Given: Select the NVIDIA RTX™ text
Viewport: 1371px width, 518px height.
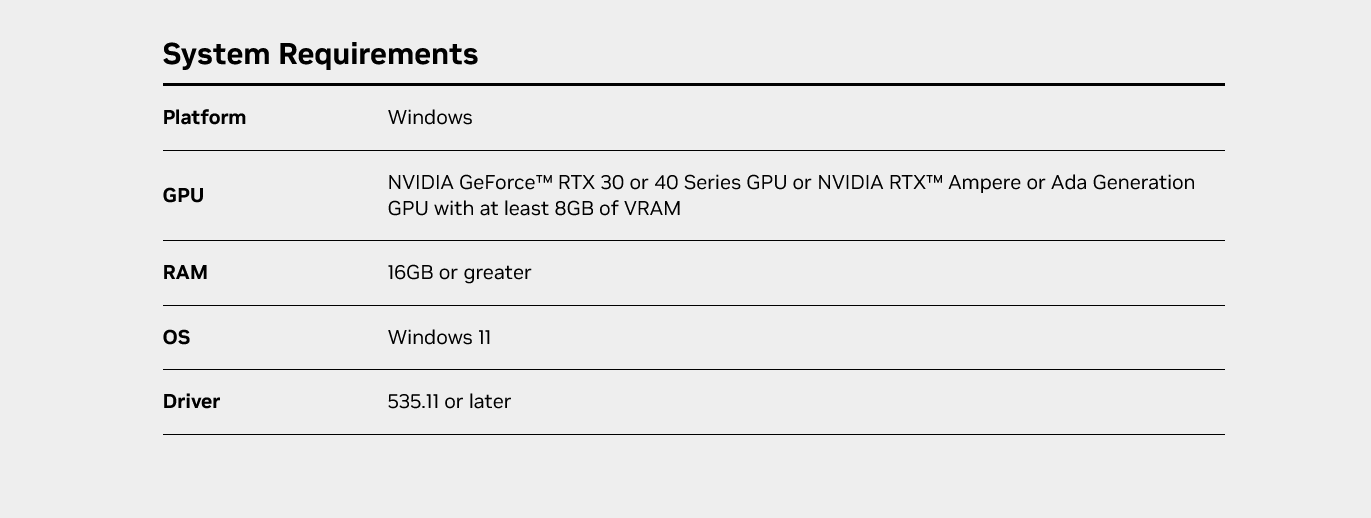Looking at the screenshot, I should (881, 183).
